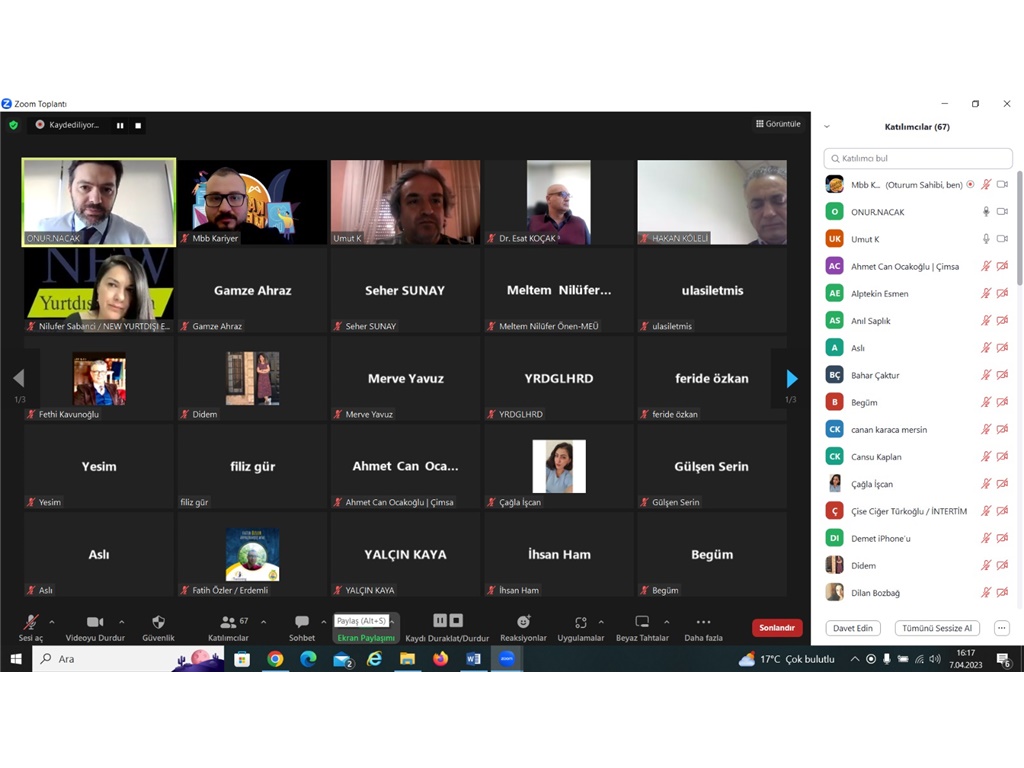
Task: Toggle ONUR.NACAK's microphone in participants list
Action: (x=986, y=212)
